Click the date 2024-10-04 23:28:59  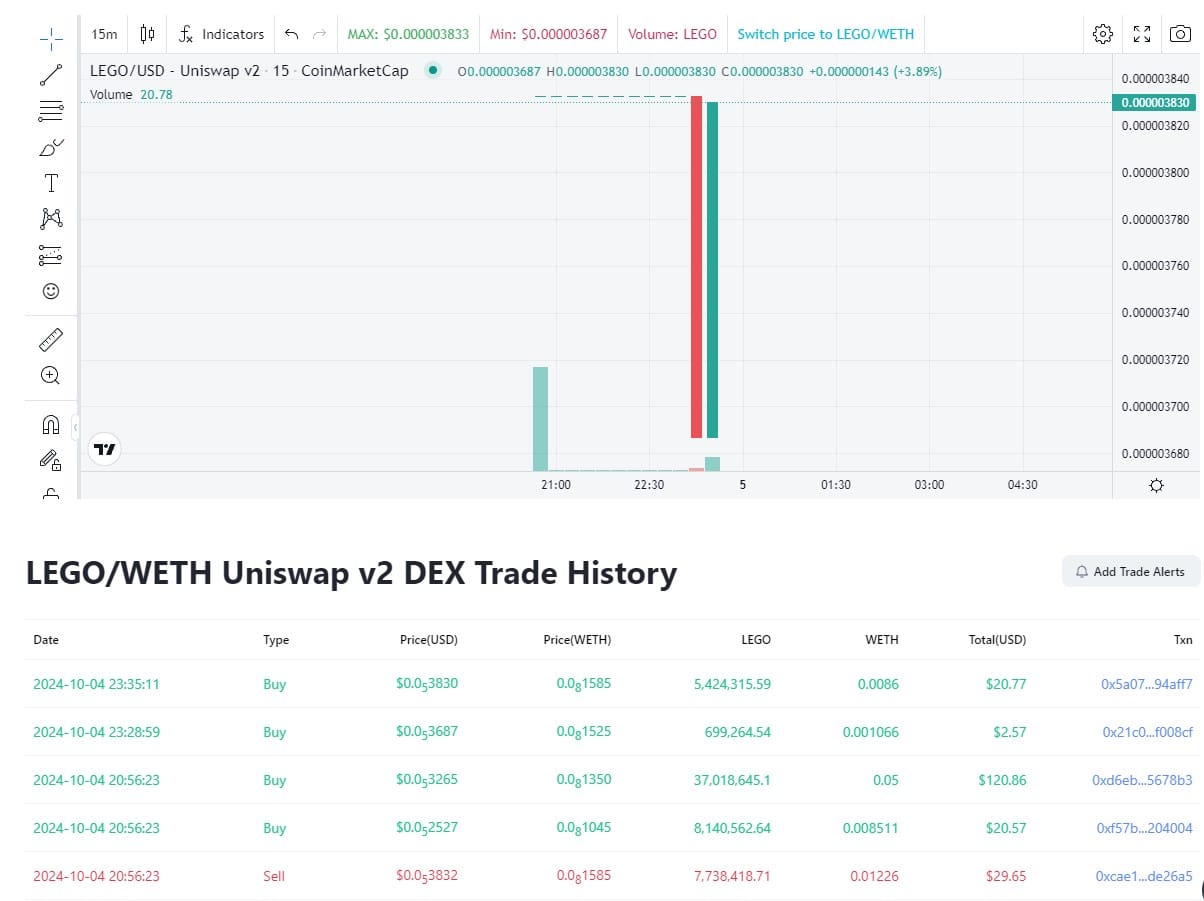(96, 733)
